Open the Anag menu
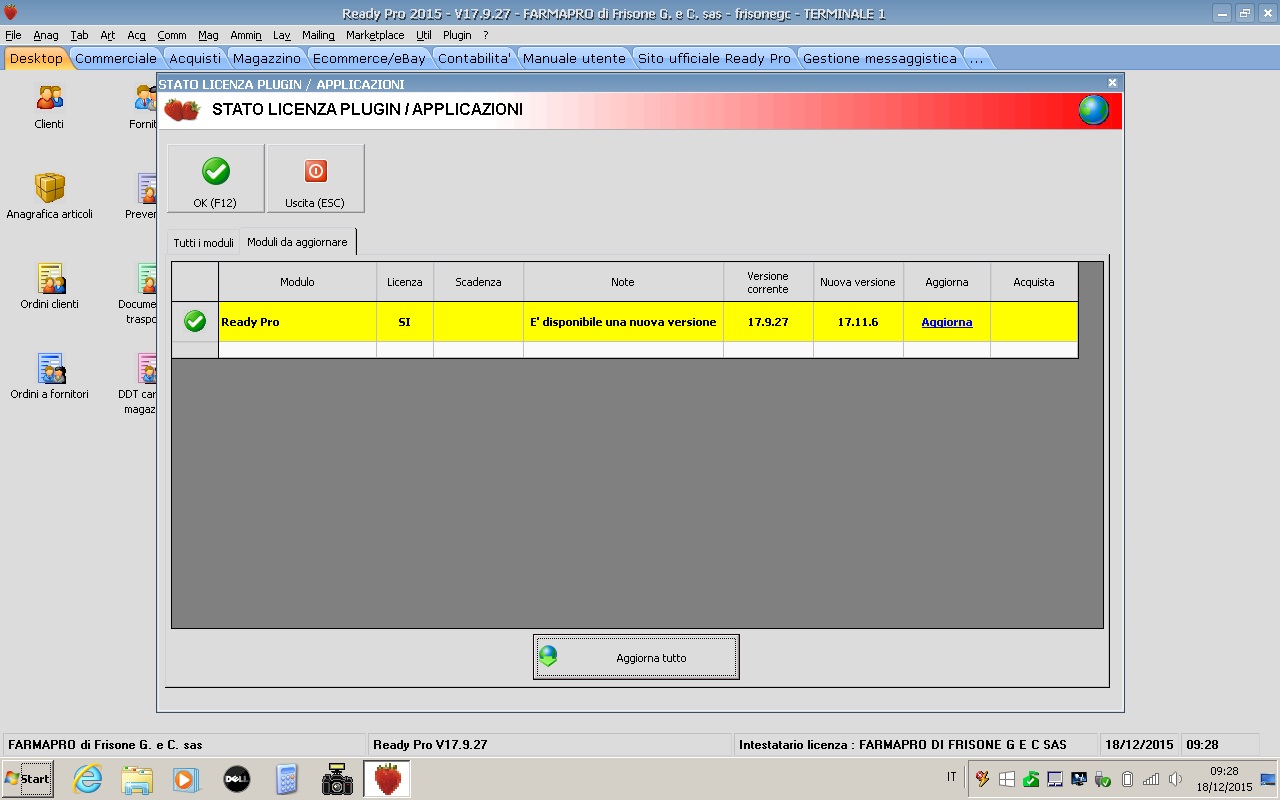The width and height of the screenshot is (1280, 800). point(46,35)
